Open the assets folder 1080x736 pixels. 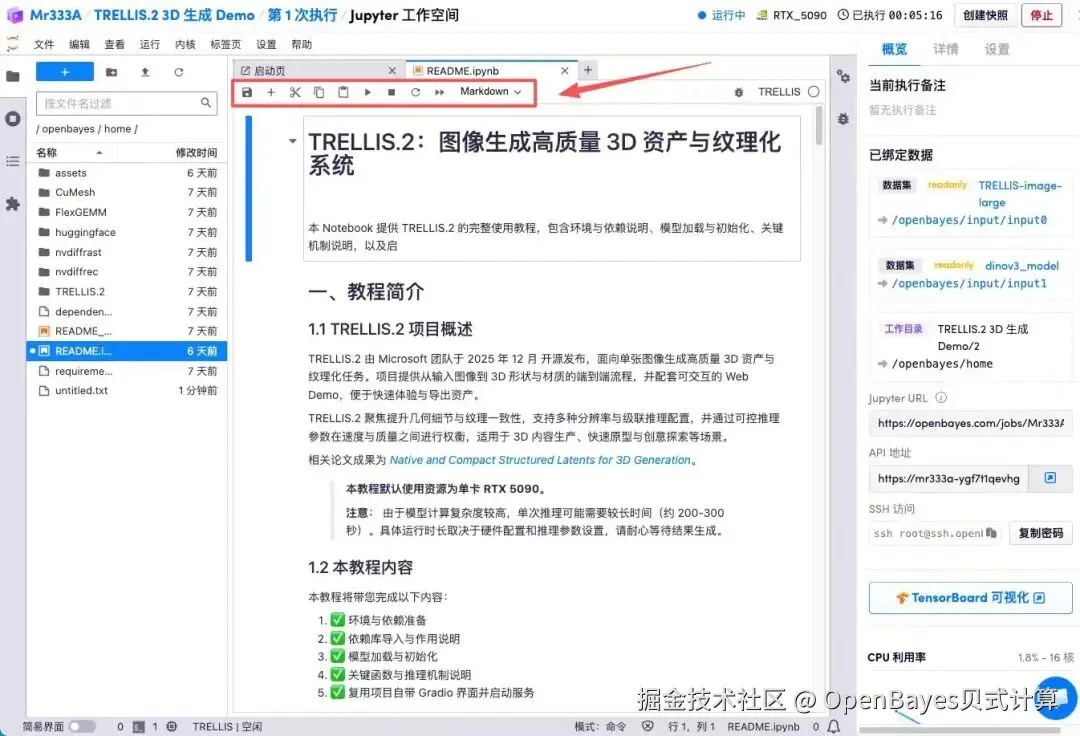126,173
